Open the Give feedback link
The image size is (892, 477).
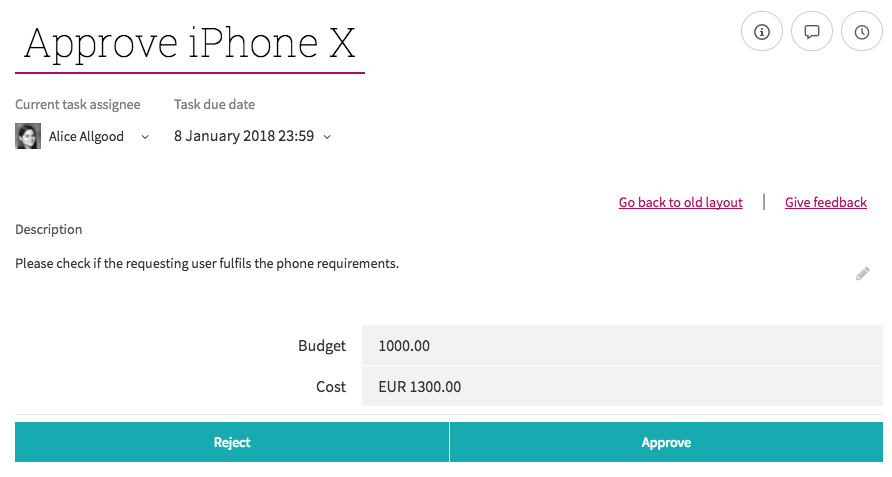click(825, 202)
